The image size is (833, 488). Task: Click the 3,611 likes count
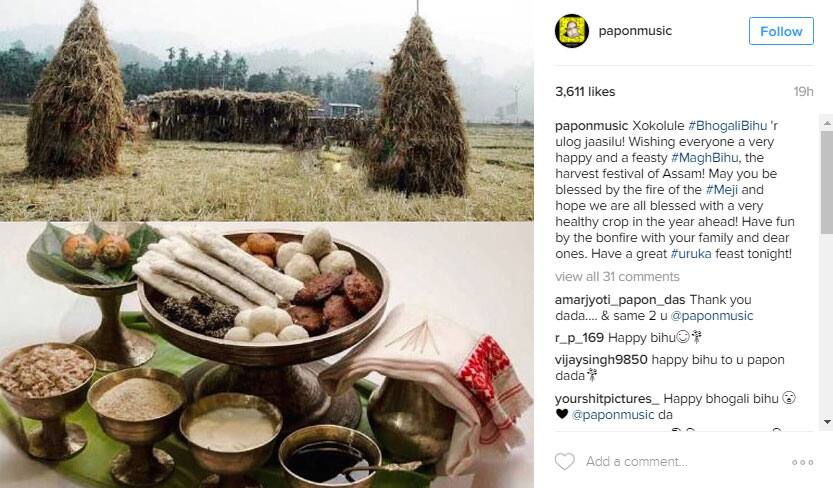(x=585, y=92)
